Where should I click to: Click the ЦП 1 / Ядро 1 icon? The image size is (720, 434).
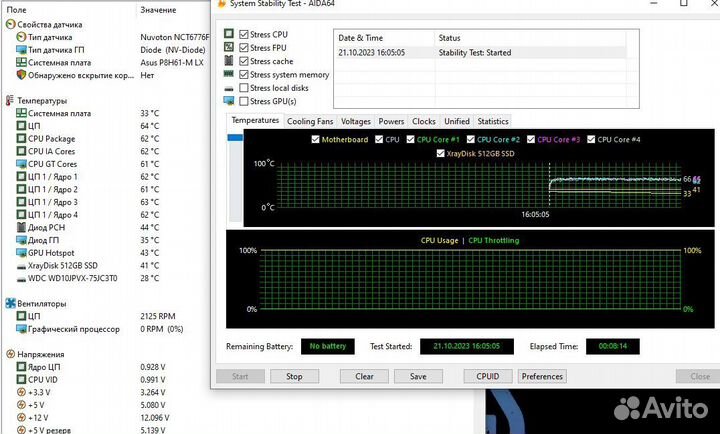[21, 176]
